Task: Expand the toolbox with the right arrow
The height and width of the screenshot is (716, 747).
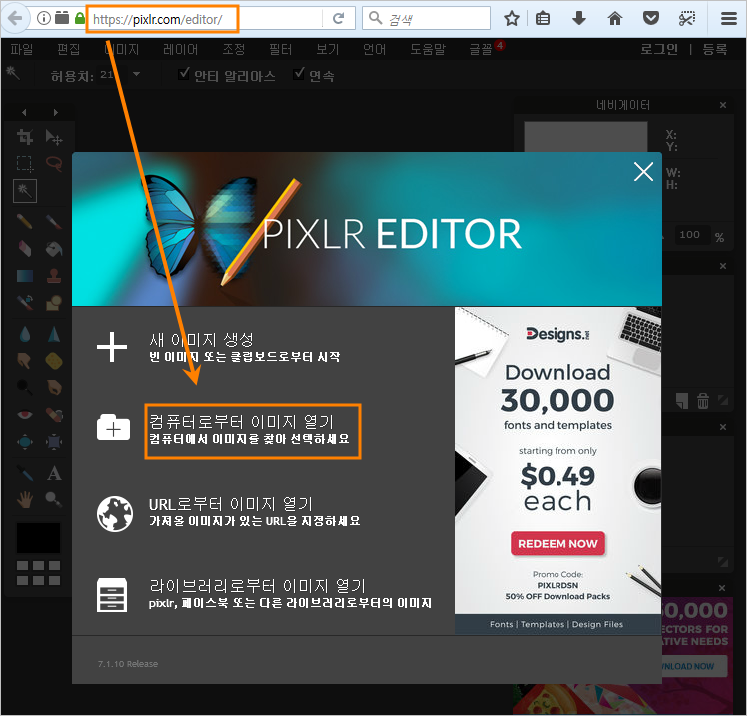Action: coord(56,112)
